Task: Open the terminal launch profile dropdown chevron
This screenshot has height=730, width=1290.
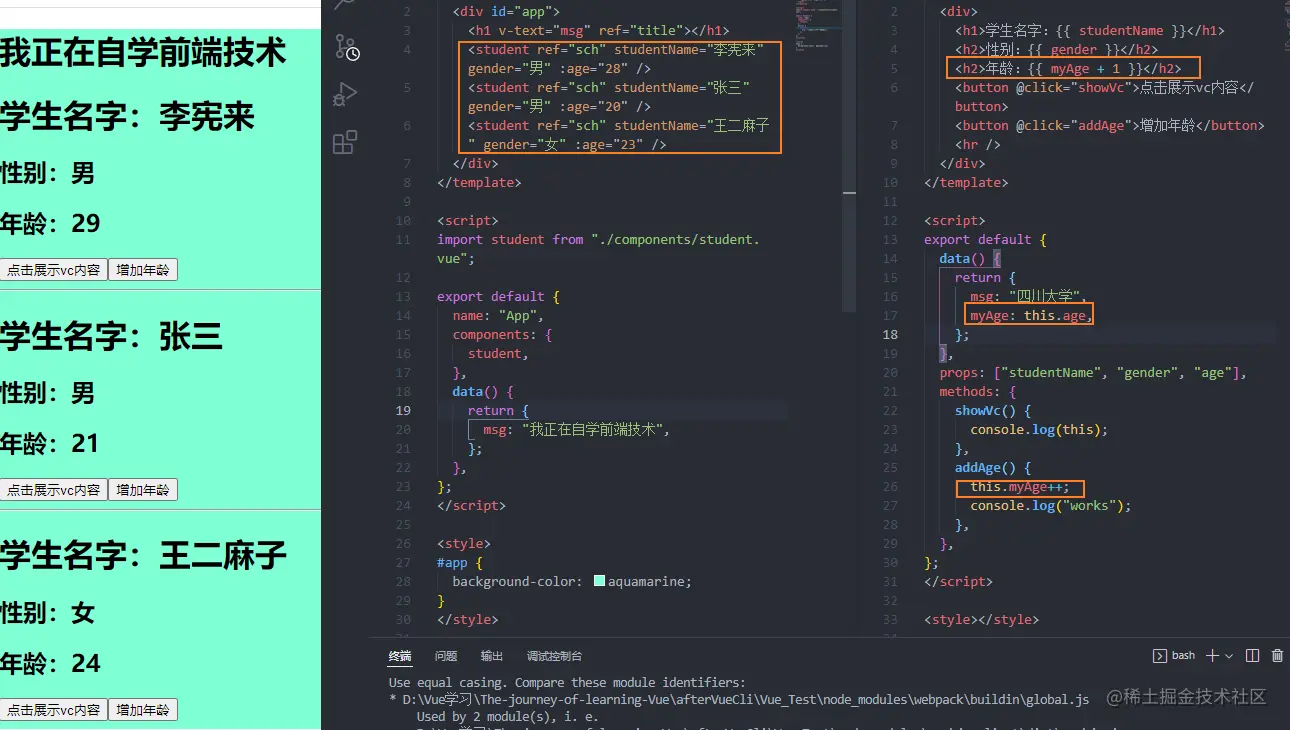Action: pos(1229,656)
